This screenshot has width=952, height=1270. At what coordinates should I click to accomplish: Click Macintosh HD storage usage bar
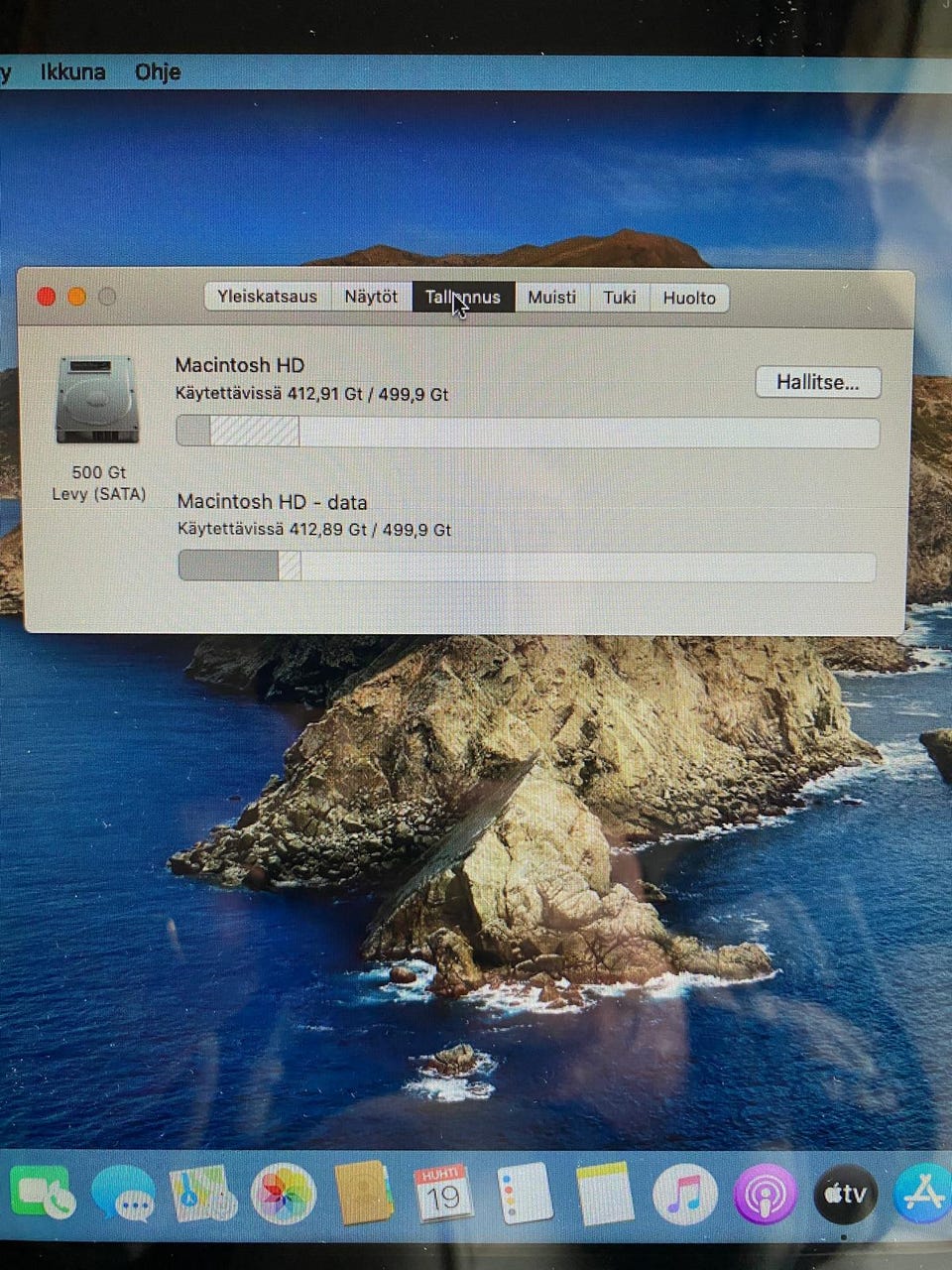(x=528, y=433)
